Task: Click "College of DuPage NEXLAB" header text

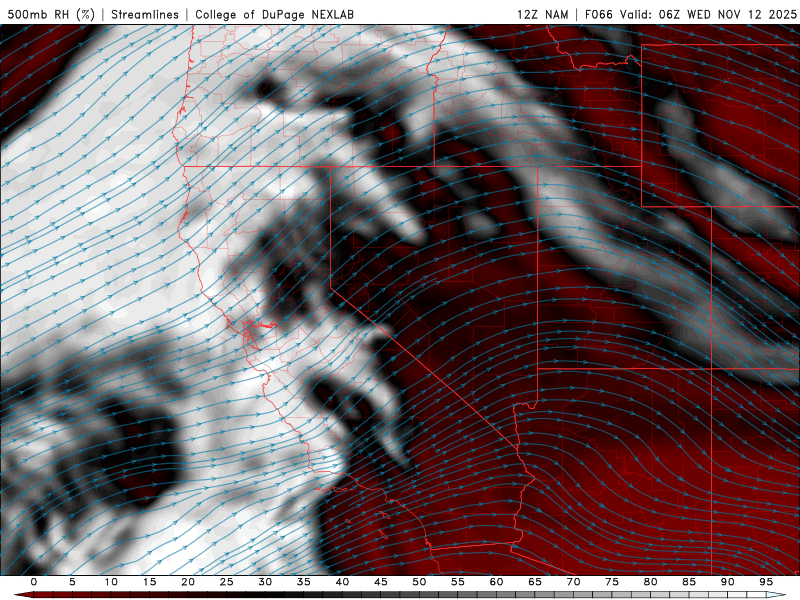Action: click(x=274, y=14)
